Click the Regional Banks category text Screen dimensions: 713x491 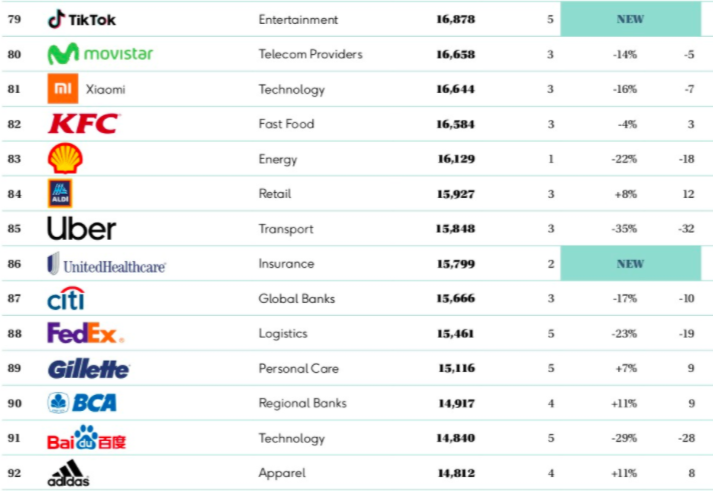[302, 403]
